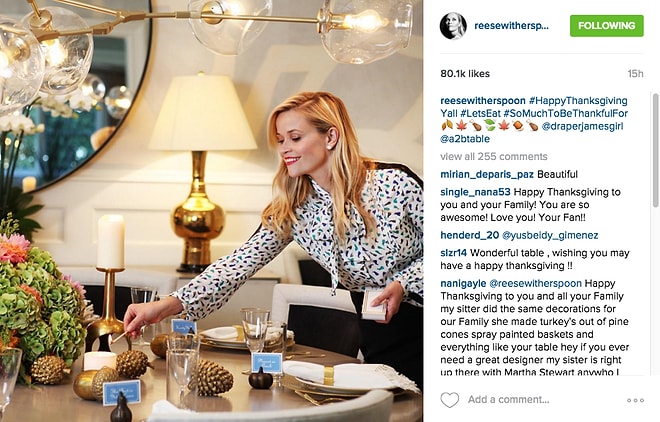660x422 pixels.
Task: Visit the @yusbeldy_gimenez mention
Action: click(x=550, y=235)
